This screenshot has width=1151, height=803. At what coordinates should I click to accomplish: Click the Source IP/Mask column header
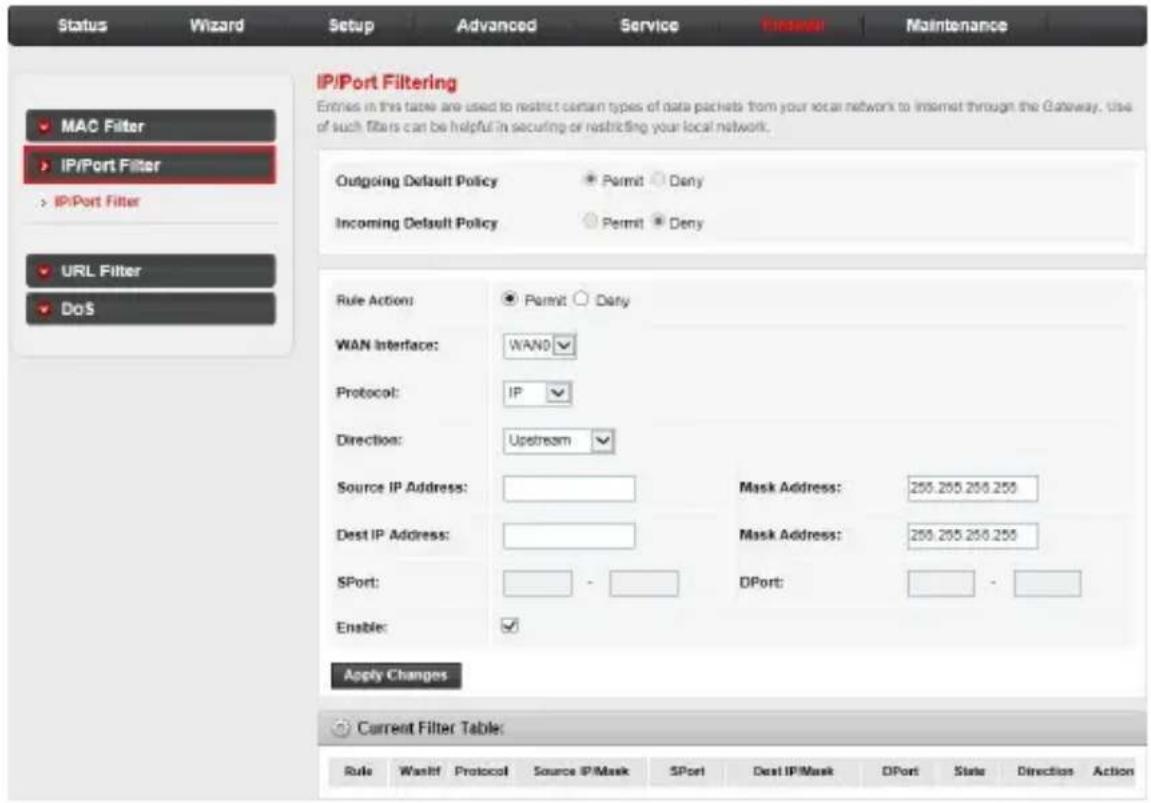tap(581, 771)
